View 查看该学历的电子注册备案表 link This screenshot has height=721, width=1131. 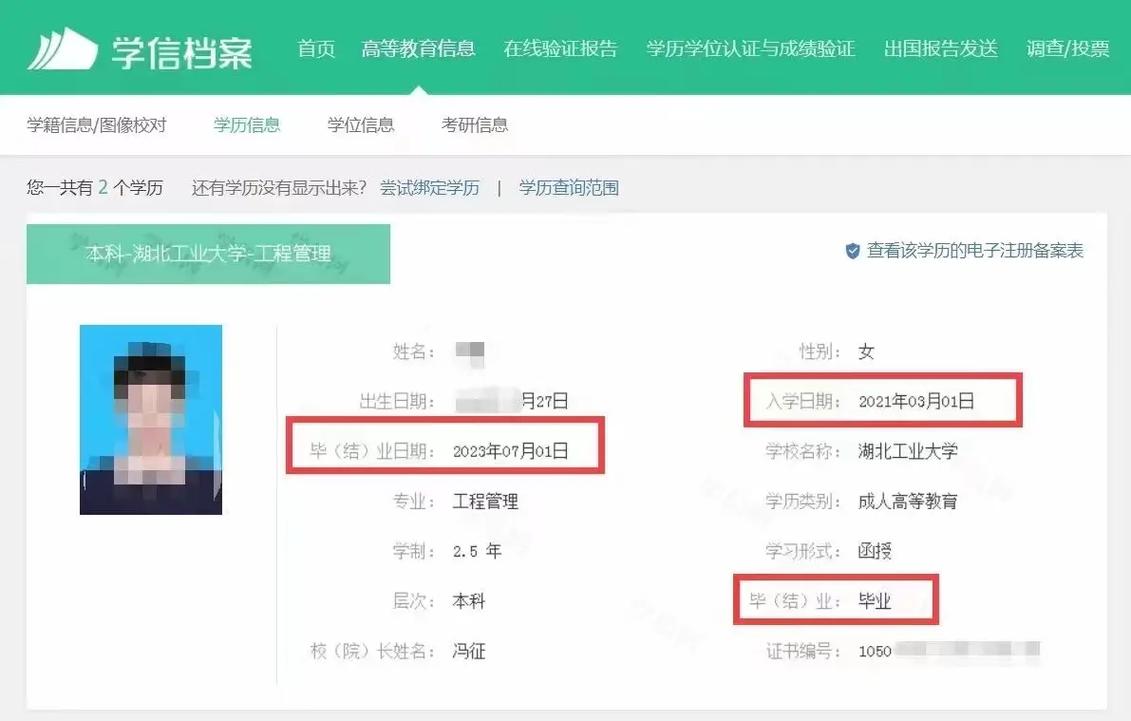[x=975, y=251]
